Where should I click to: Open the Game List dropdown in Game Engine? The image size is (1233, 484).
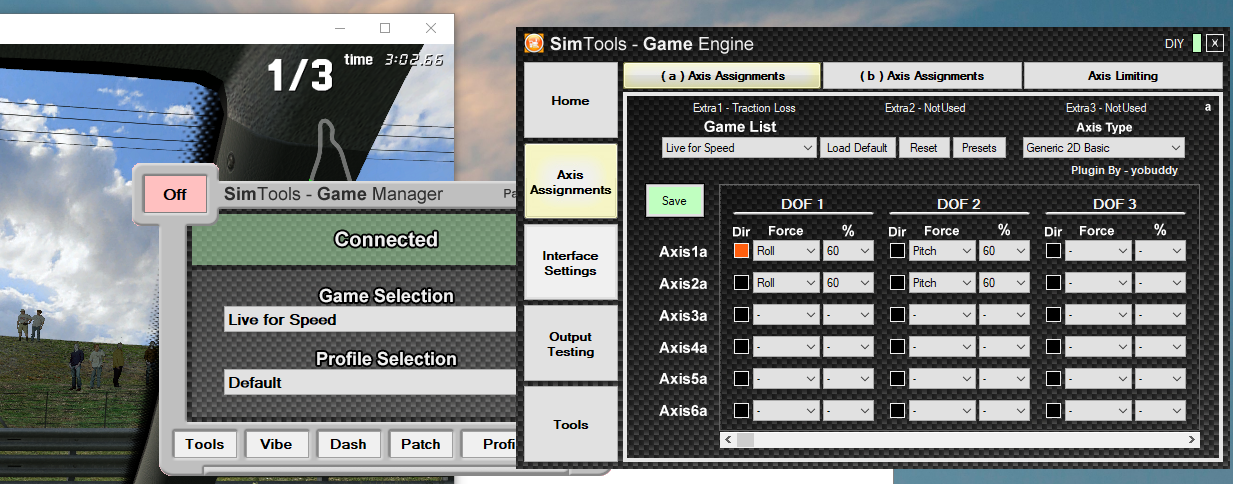(740, 148)
